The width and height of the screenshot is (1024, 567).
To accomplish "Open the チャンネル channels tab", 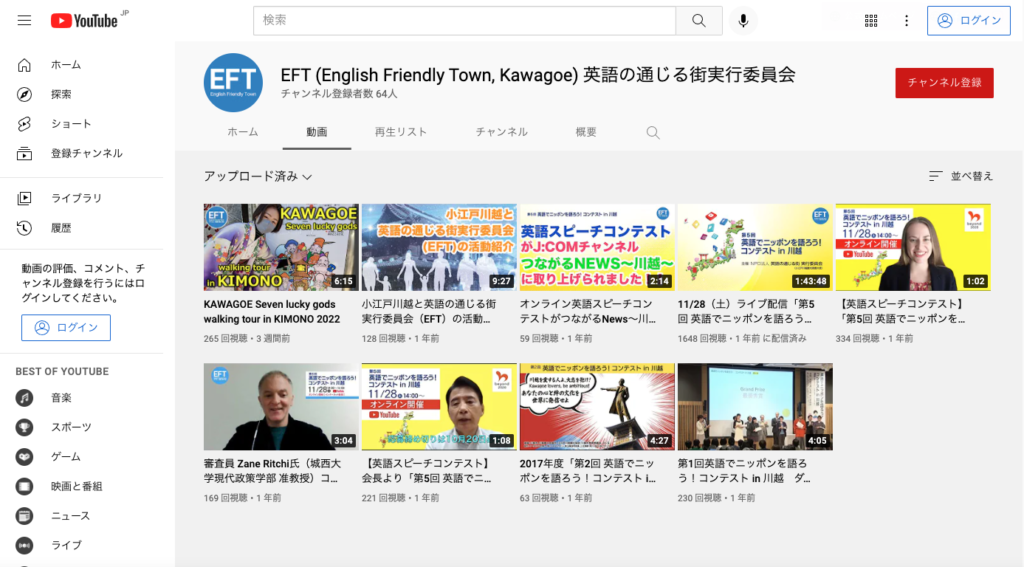I will [x=502, y=132].
